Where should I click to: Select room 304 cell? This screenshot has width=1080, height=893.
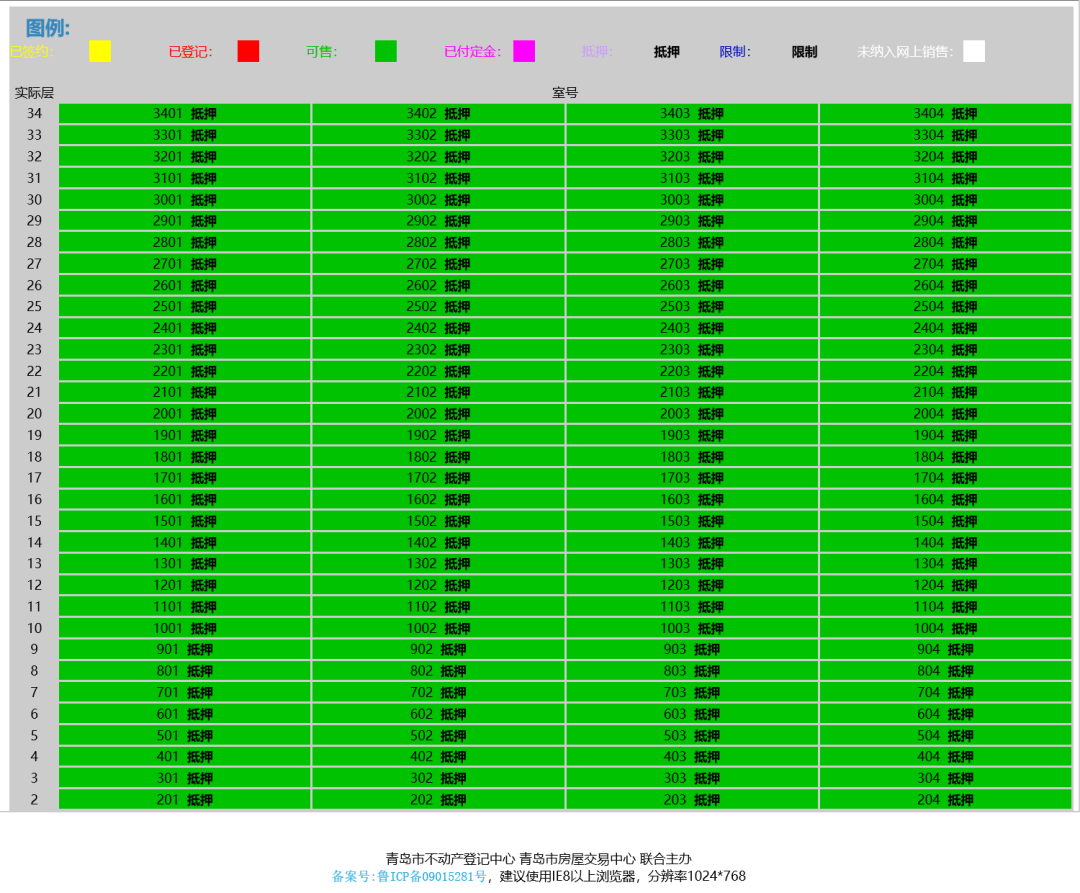point(946,778)
